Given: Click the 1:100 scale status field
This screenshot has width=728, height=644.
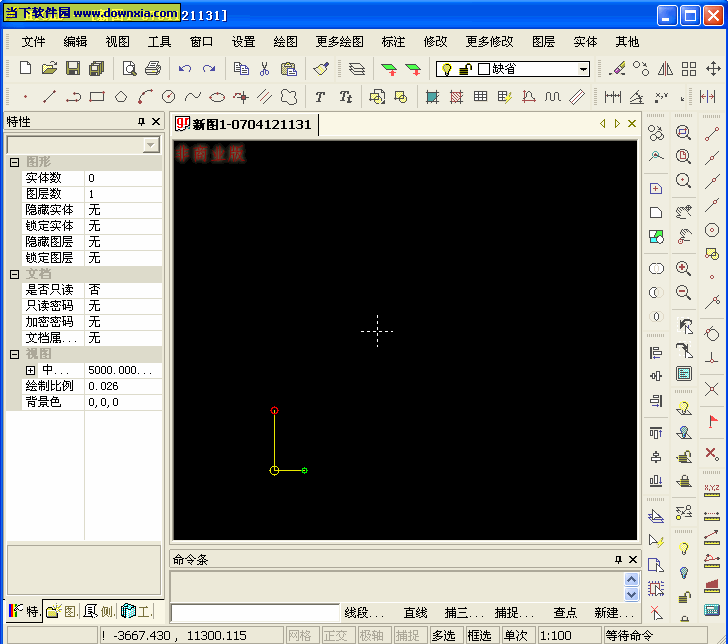Looking at the screenshot, I should [x=569, y=635].
